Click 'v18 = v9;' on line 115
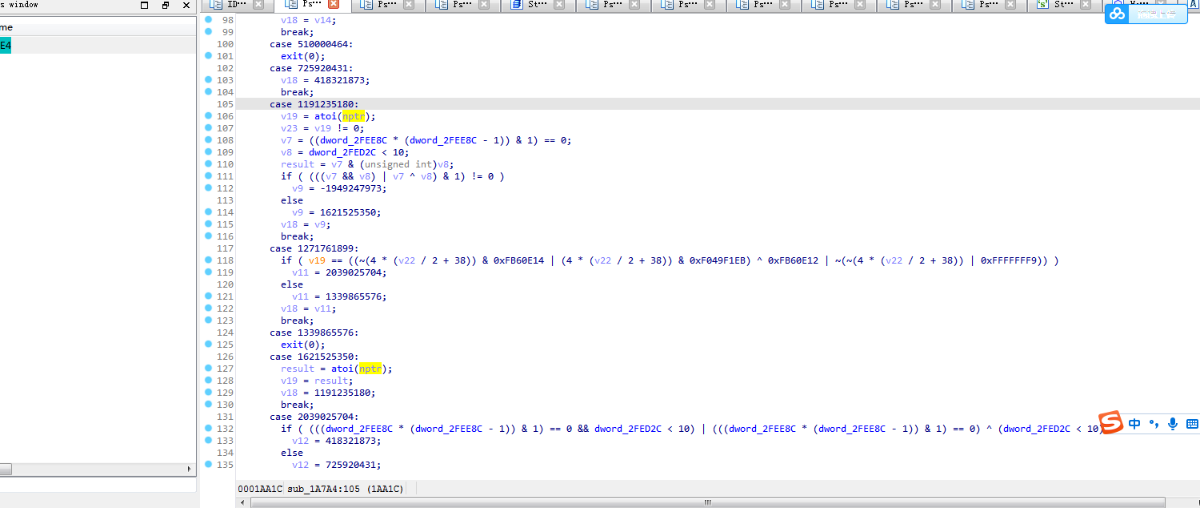Viewport: 1200px width, 508px height. (x=304, y=224)
